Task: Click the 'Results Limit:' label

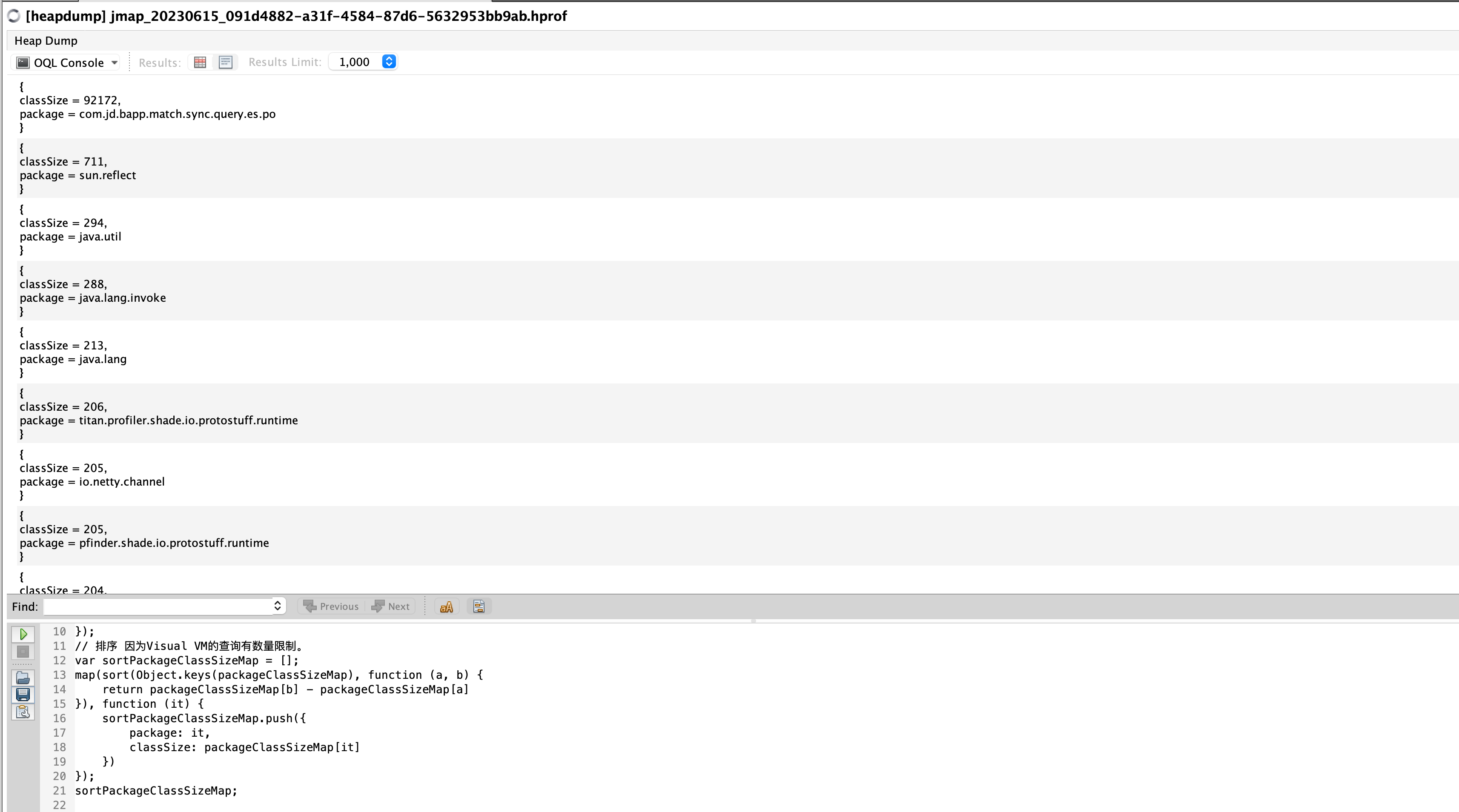Action: (285, 62)
